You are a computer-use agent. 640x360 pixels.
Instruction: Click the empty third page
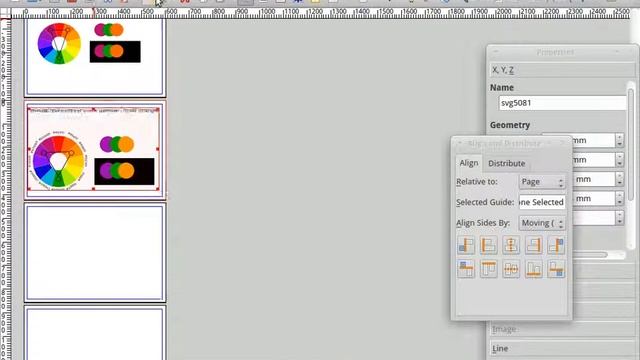95,253
